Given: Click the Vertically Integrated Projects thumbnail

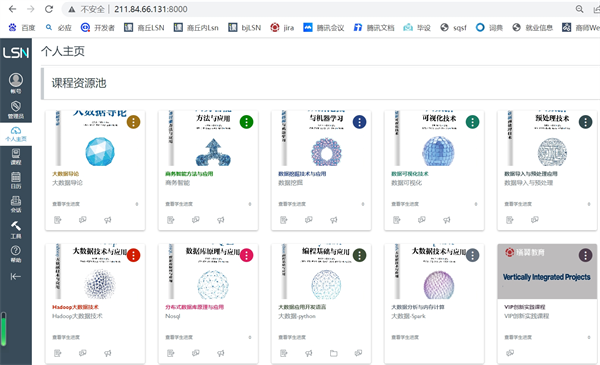Looking at the screenshot, I should click(x=547, y=272).
